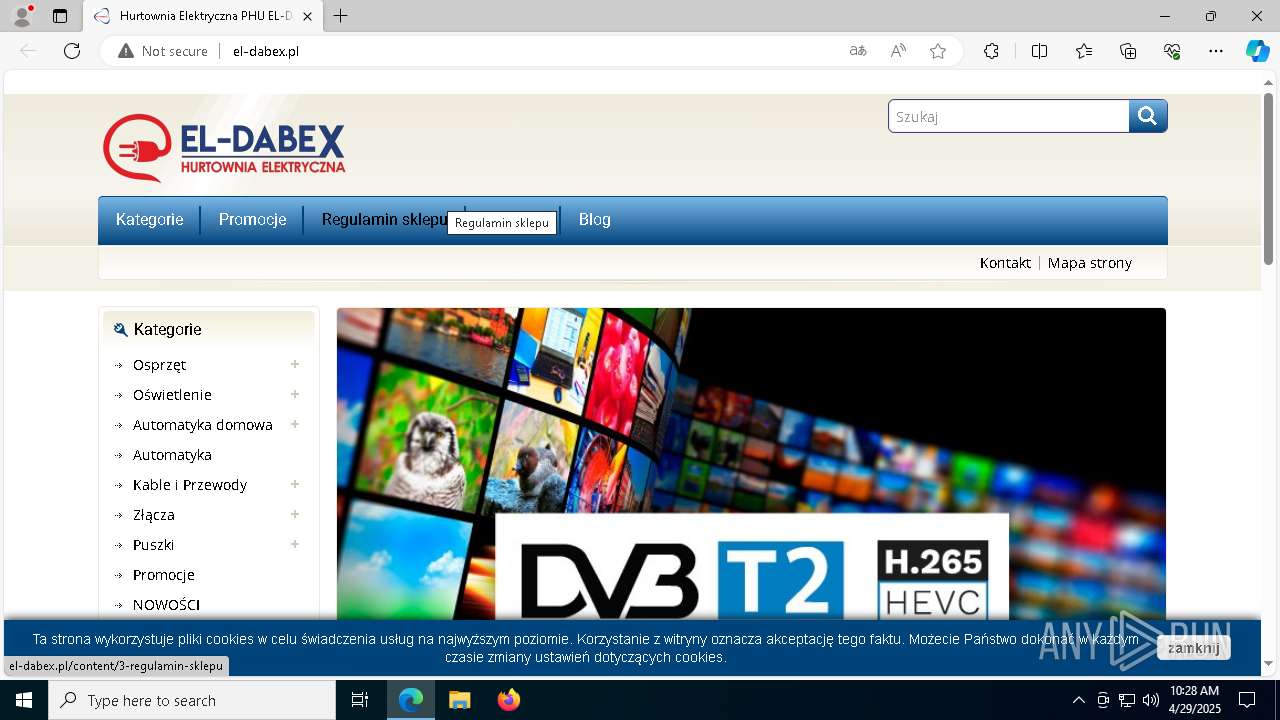
Task: Go back using the browser back arrow
Action: pyautogui.click(x=28, y=51)
